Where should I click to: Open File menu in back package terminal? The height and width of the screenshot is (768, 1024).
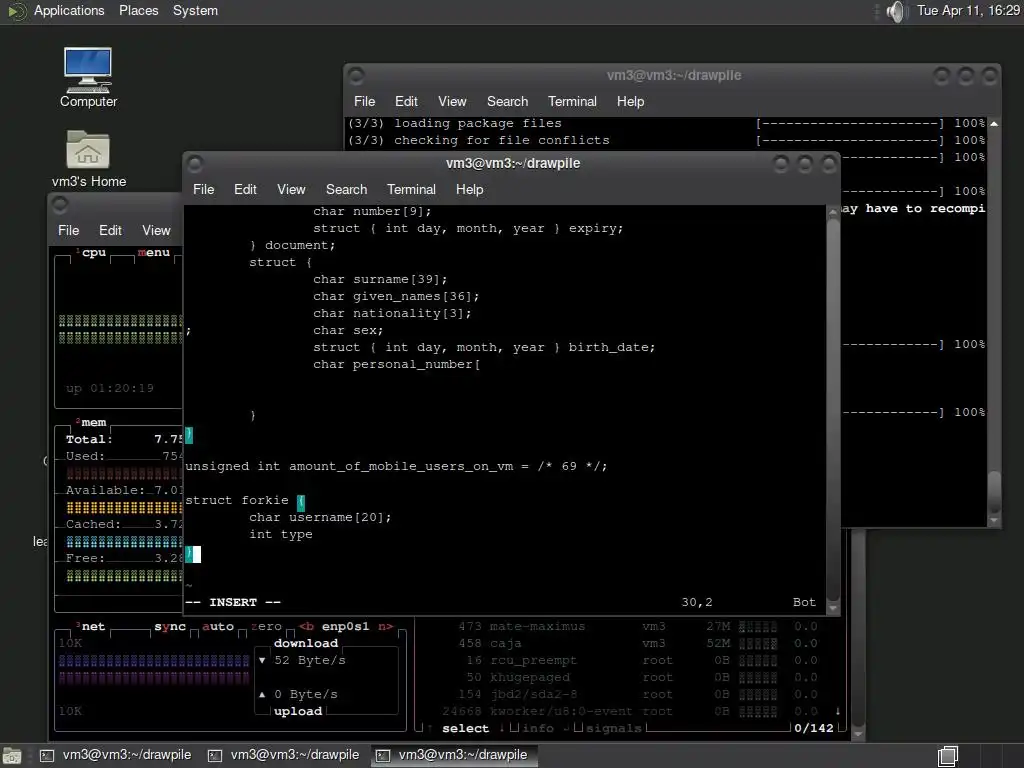(364, 101)
